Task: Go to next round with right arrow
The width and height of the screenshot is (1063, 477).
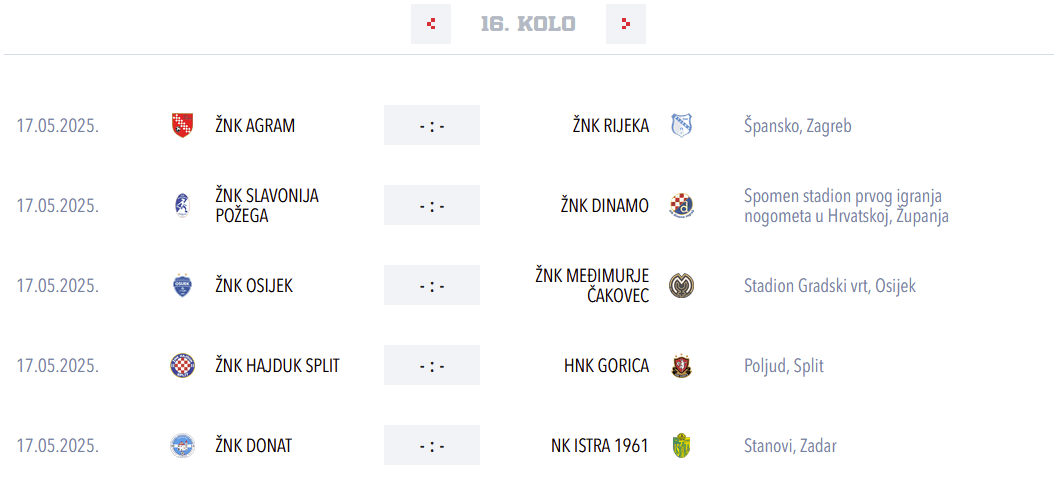Action: point(626,24)
